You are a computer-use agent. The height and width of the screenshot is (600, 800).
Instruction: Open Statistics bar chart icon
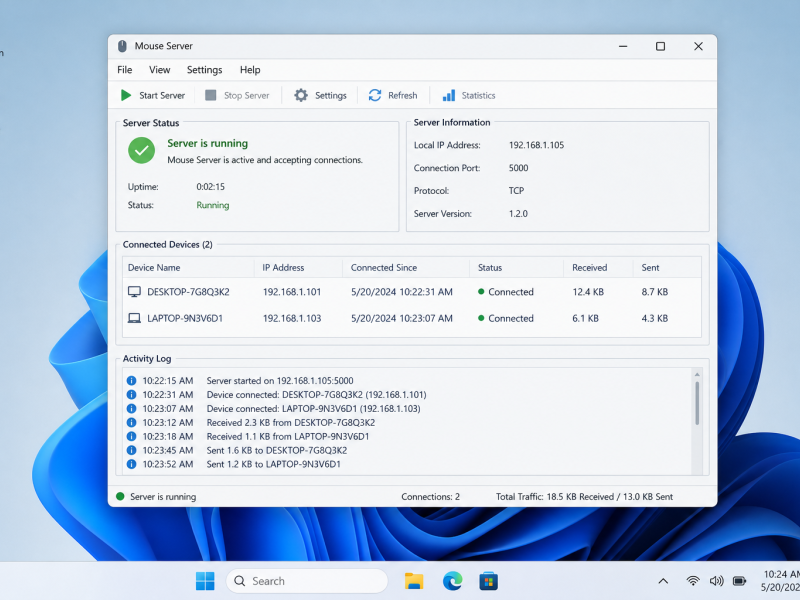448,95
